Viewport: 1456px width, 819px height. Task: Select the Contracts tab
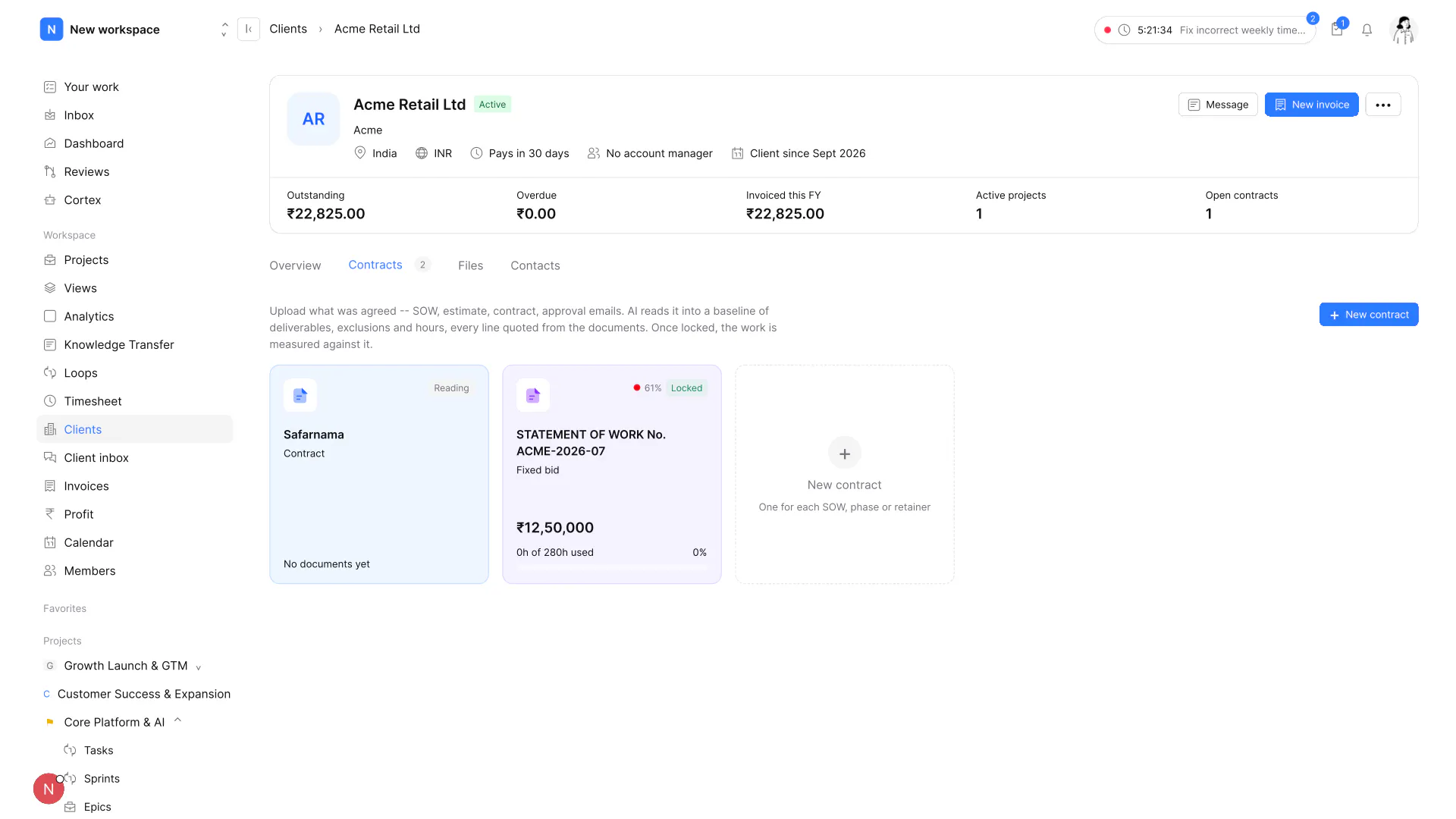389,265
